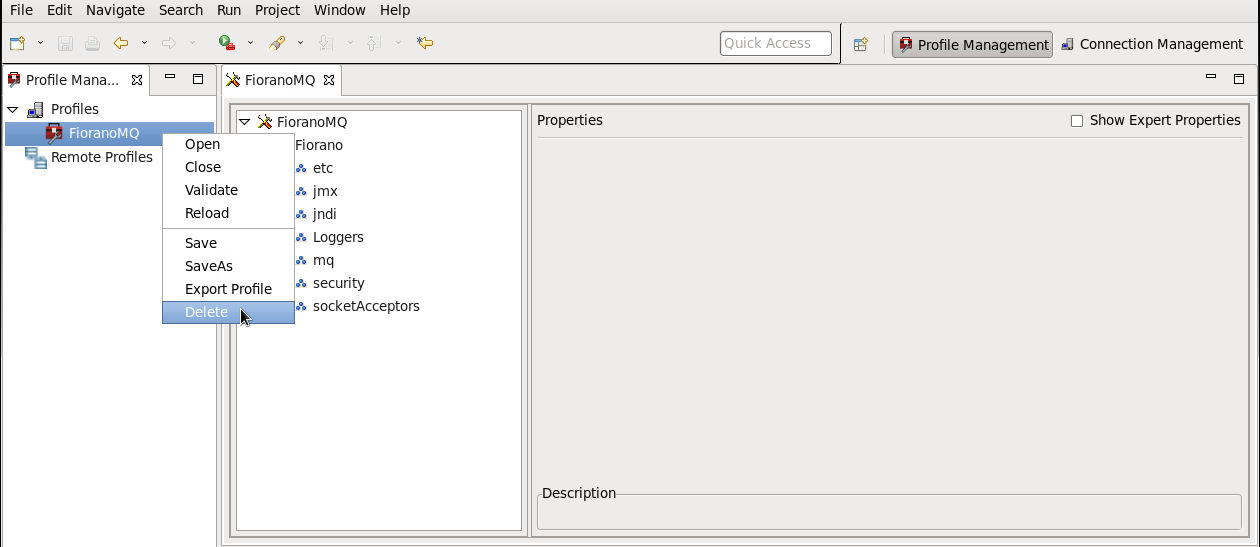Click the Remote Profiles servers icon
1260x547 pixels.
click(x=35, y=157)
